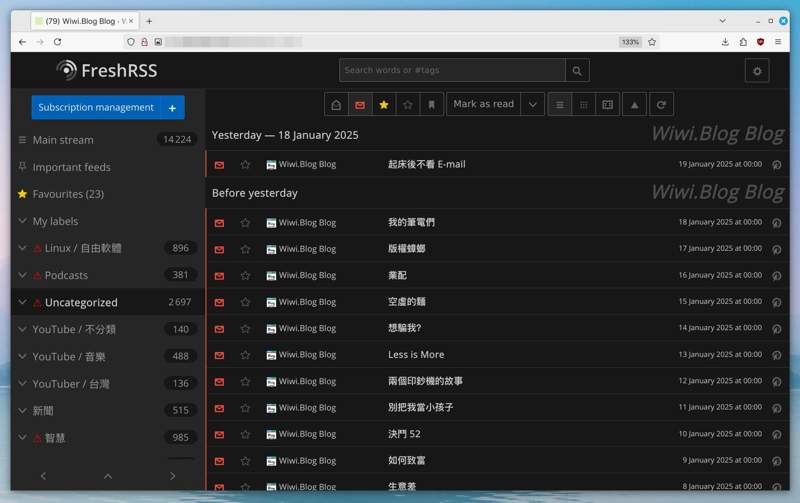
Task: Toggle read state of 起床後不看 E-mail
Action: (219, 165)
